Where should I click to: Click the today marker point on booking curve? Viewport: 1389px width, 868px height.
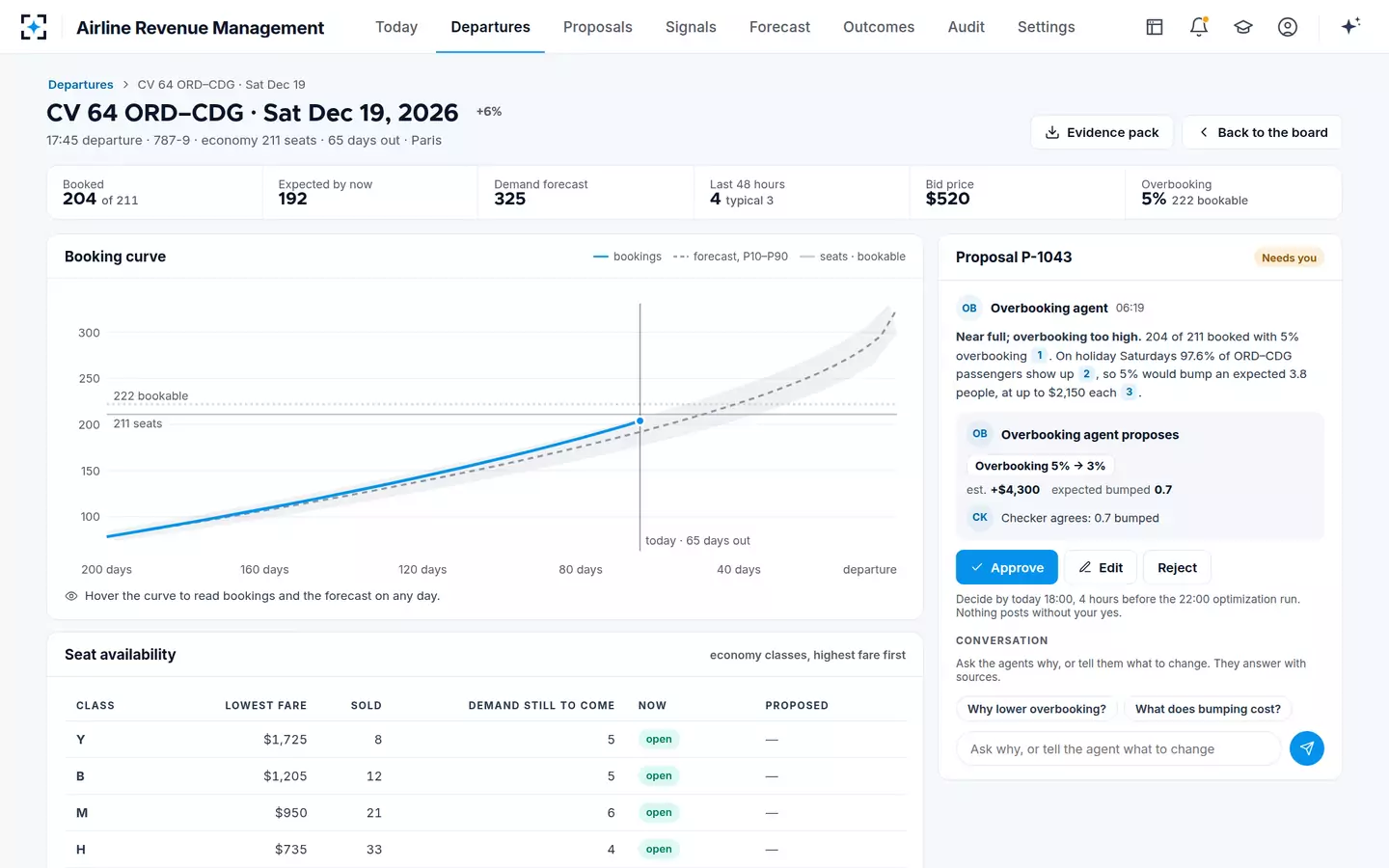coord(640,421)
